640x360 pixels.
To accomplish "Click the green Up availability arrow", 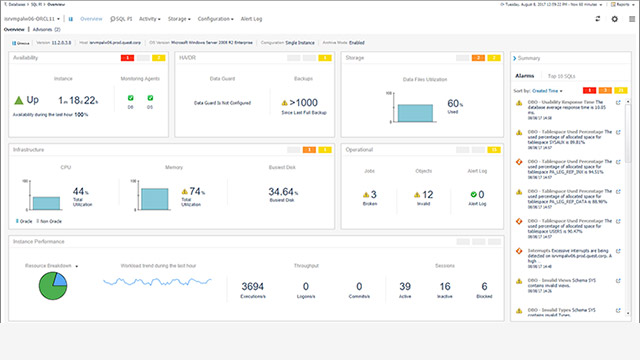I will (19, 100).
